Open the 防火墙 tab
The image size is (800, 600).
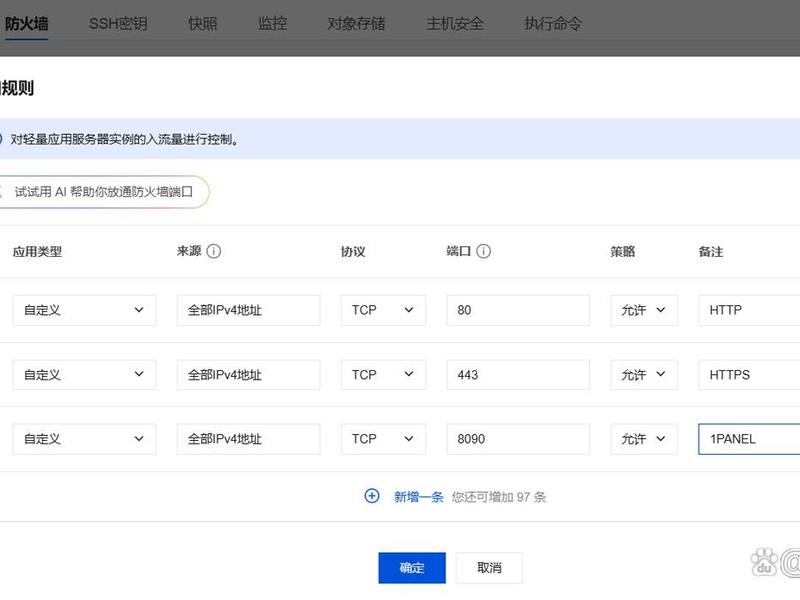(x=26, y=23)
